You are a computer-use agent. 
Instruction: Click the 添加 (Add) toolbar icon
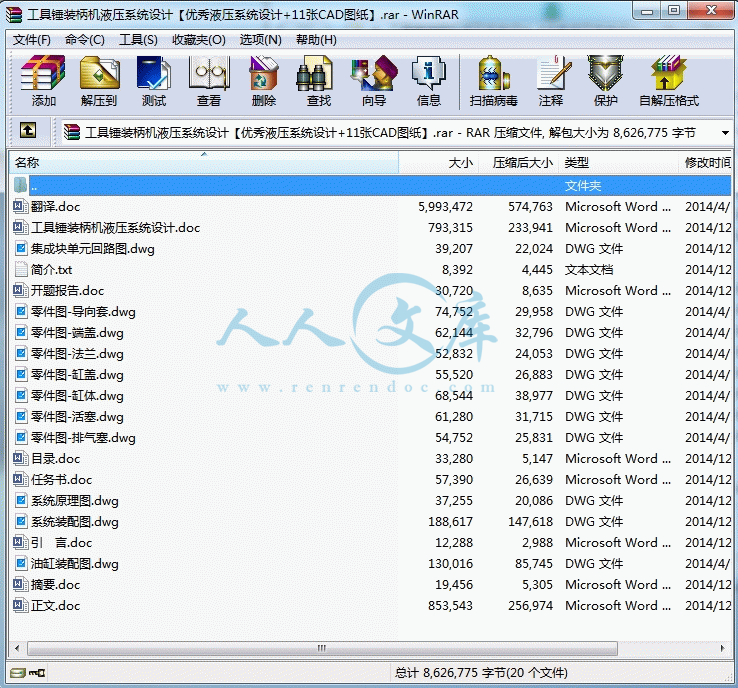click(x=43, y=73)
